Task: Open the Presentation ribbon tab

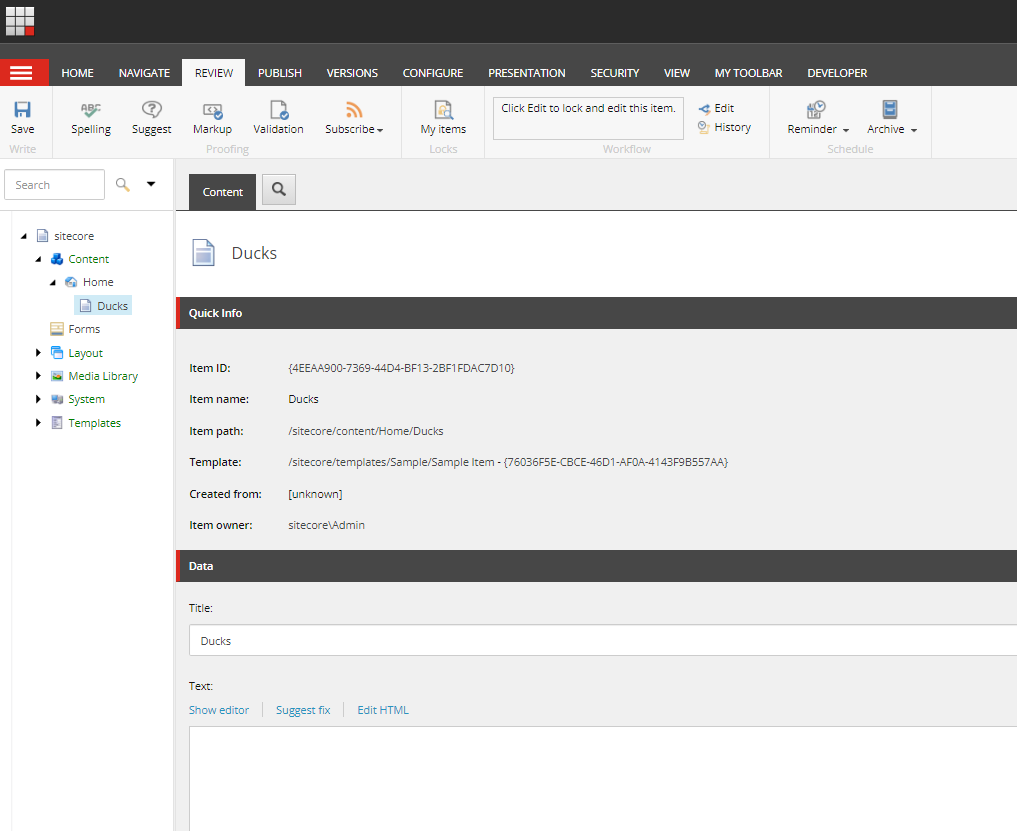Action: [526, 73]
